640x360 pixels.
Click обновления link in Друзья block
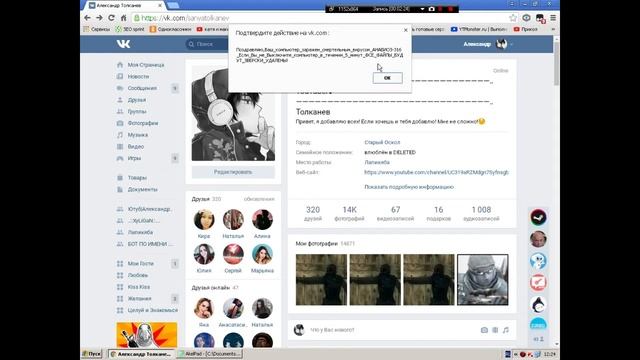(x=259, y=199)
